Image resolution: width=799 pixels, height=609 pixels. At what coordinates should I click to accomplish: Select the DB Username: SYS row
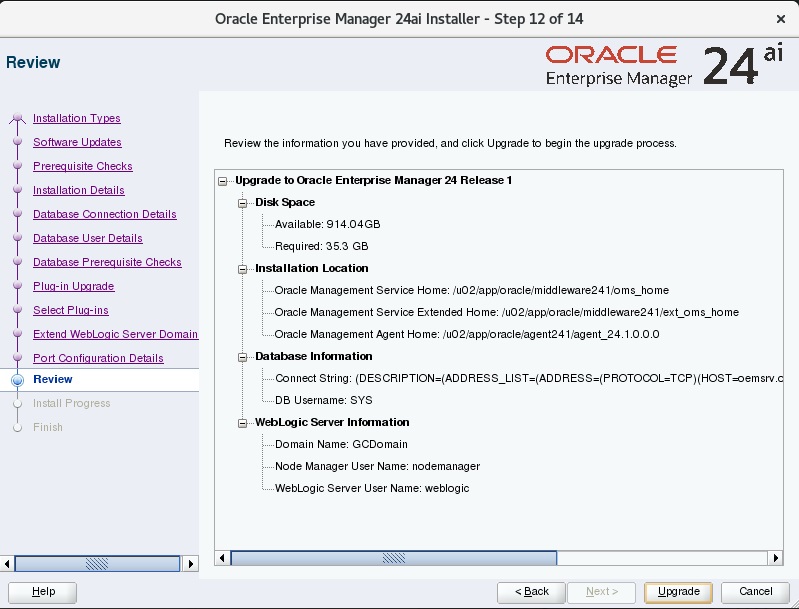point(324,400)
